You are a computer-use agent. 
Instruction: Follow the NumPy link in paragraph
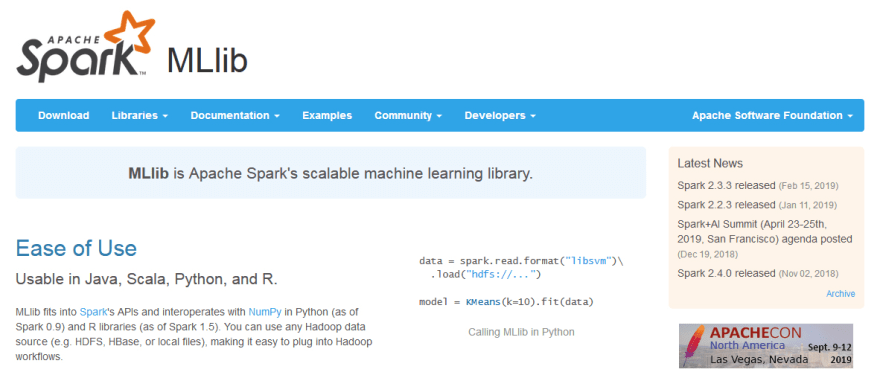point(265,311)
